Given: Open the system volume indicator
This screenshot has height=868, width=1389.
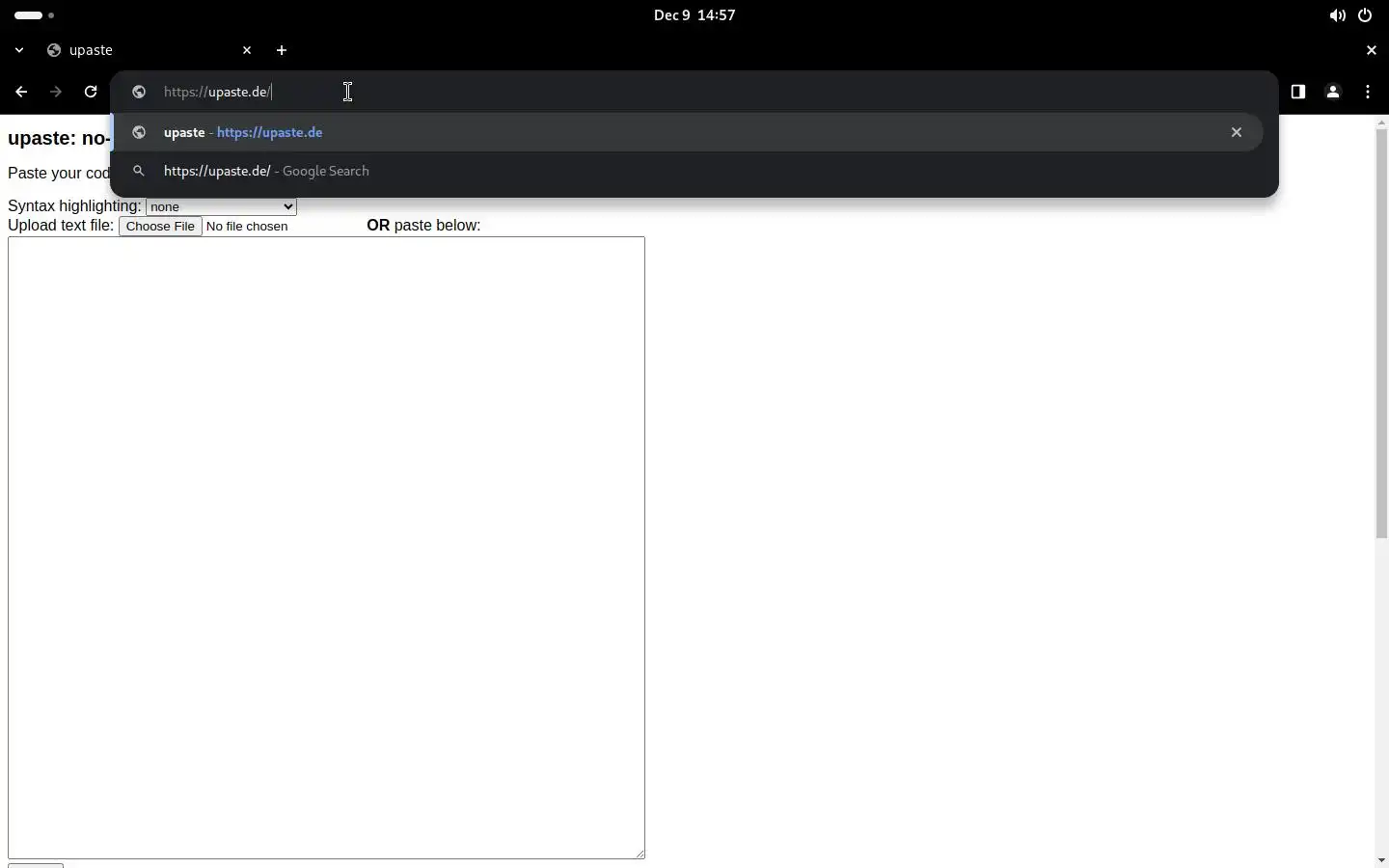Looking at the screenshot, I should pyautogui.click(x=1338, y=15).
